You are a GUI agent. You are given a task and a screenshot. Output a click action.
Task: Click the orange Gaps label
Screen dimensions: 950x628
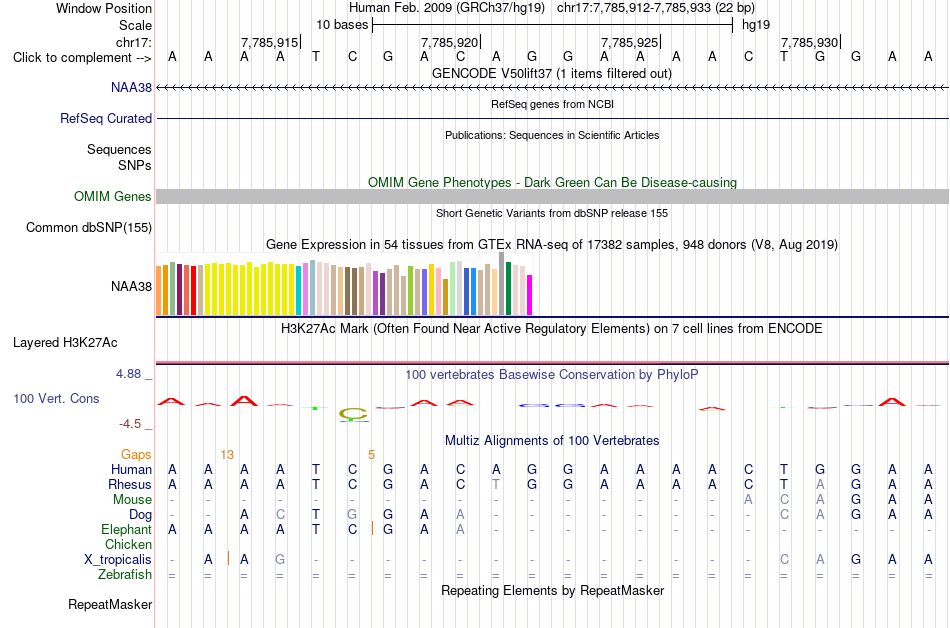pyautogui.click(x=136, y=454)
